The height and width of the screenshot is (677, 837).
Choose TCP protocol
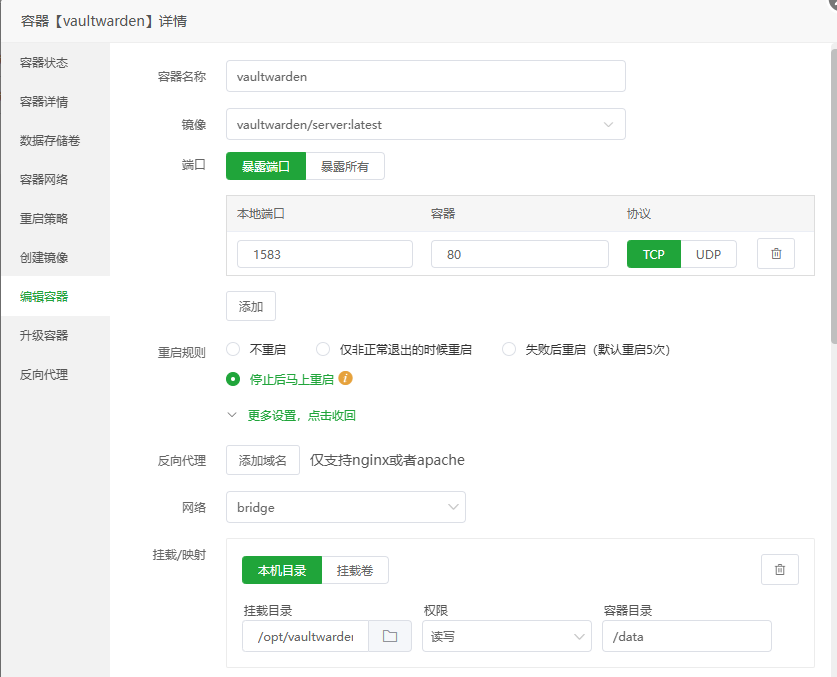(653, 254)
